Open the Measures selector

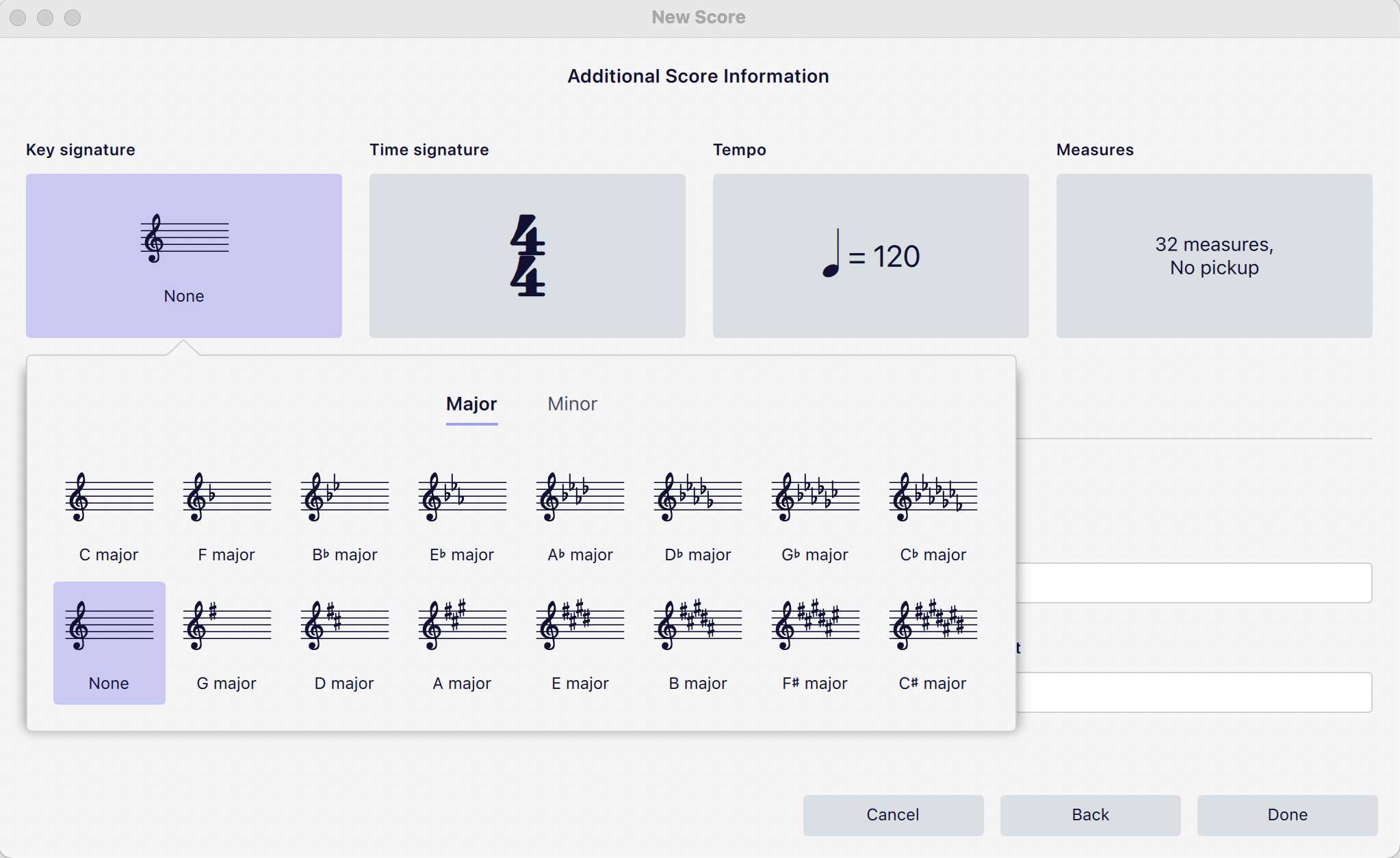(x=1213, y=255)
